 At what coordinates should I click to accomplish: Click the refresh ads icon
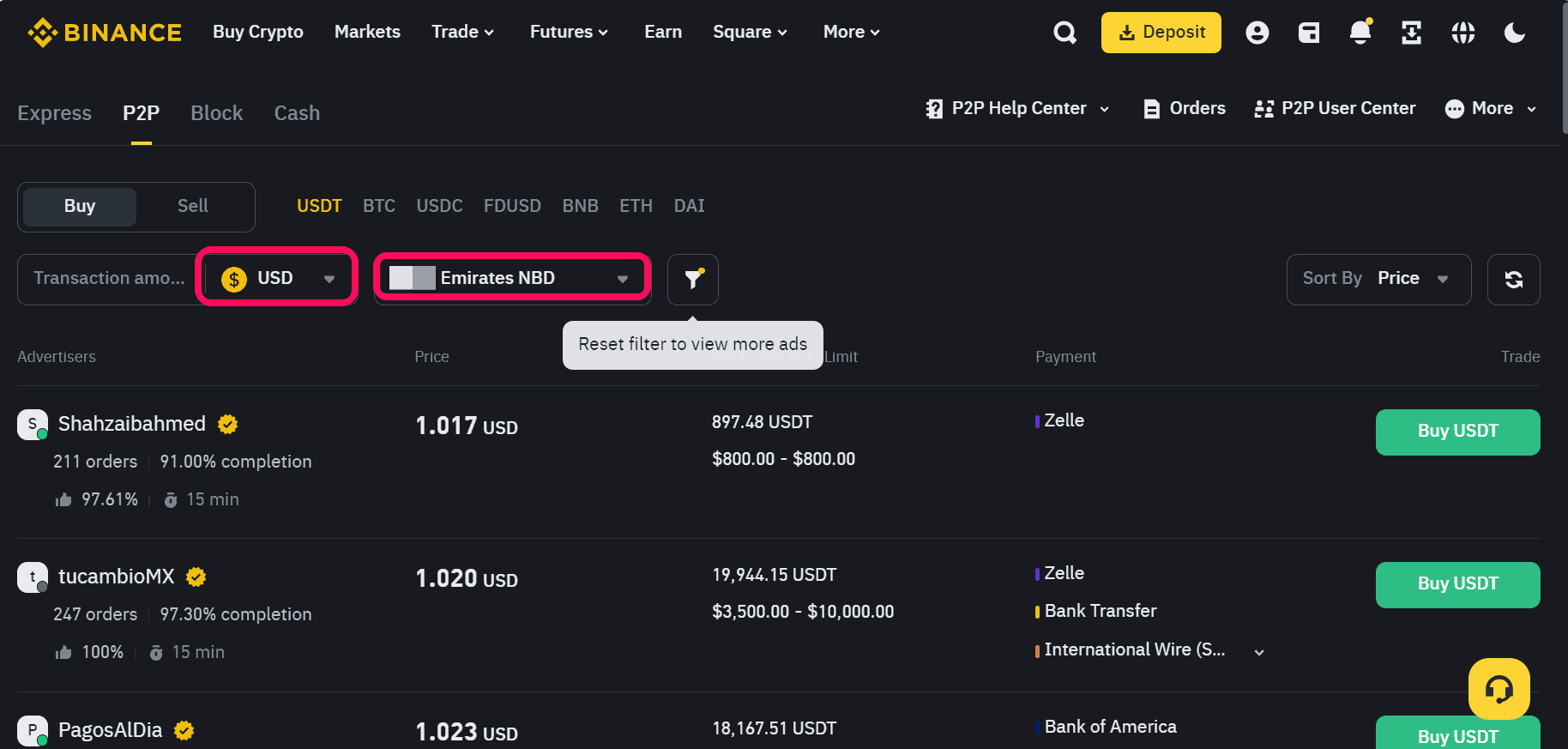1514,279
